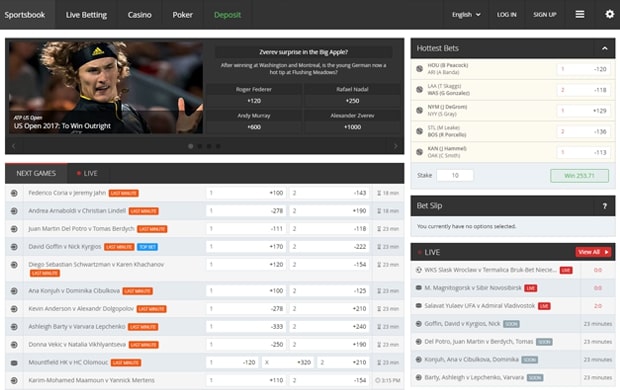Pick odds 2 +210 for Alexandr Dolgopolov
The height and width of the screenshot is (390, 620).
click(x=329, y=309)
